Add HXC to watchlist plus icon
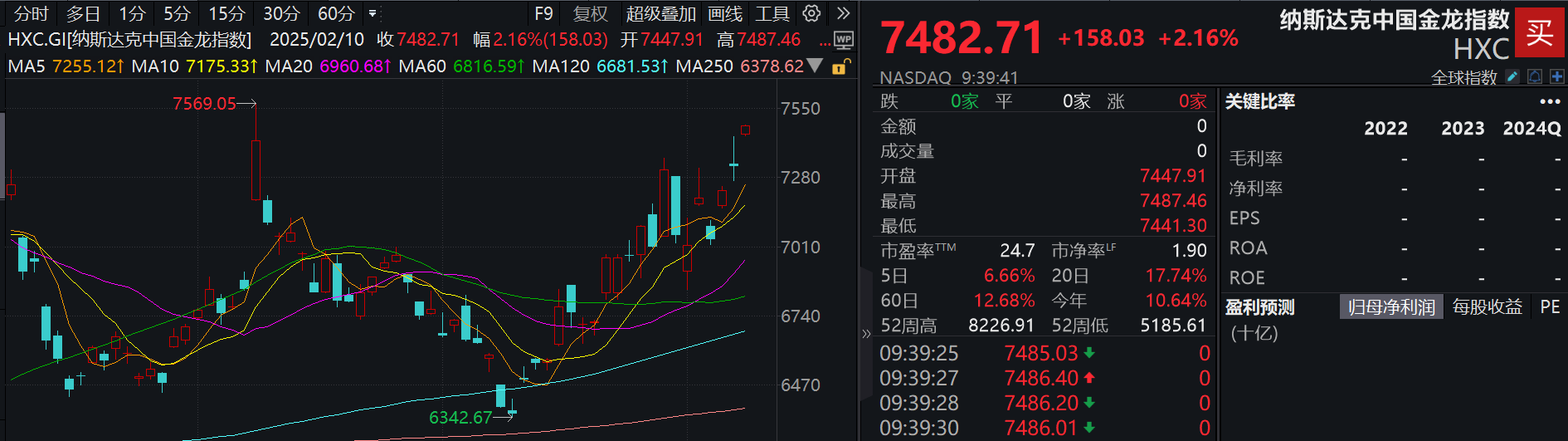The width and height of the screenshot is (1568, 441). (x=1556, y=76)
